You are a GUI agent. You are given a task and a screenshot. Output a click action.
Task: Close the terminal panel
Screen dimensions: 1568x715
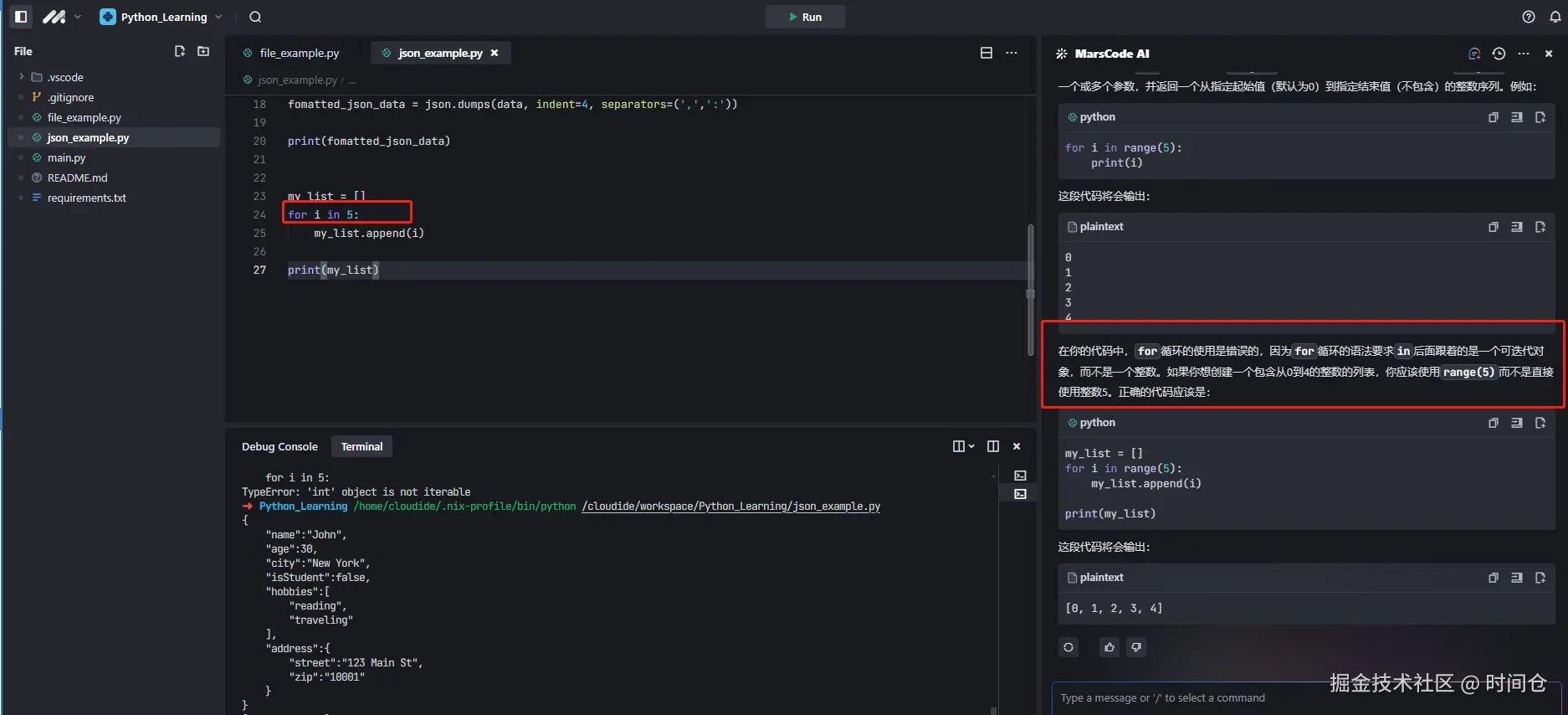[x=1017, y=446]
